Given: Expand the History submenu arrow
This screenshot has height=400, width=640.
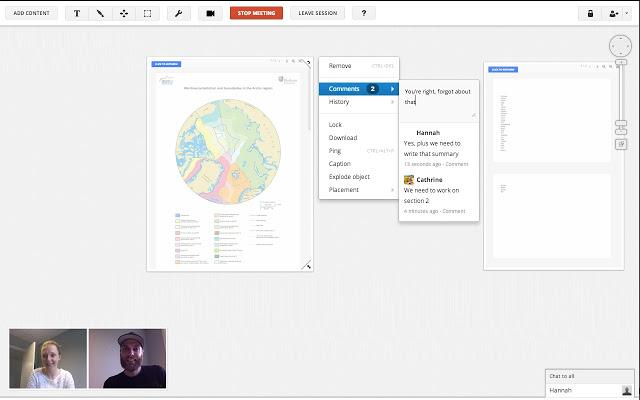Looking at the screenshot, I should [392, 102].
